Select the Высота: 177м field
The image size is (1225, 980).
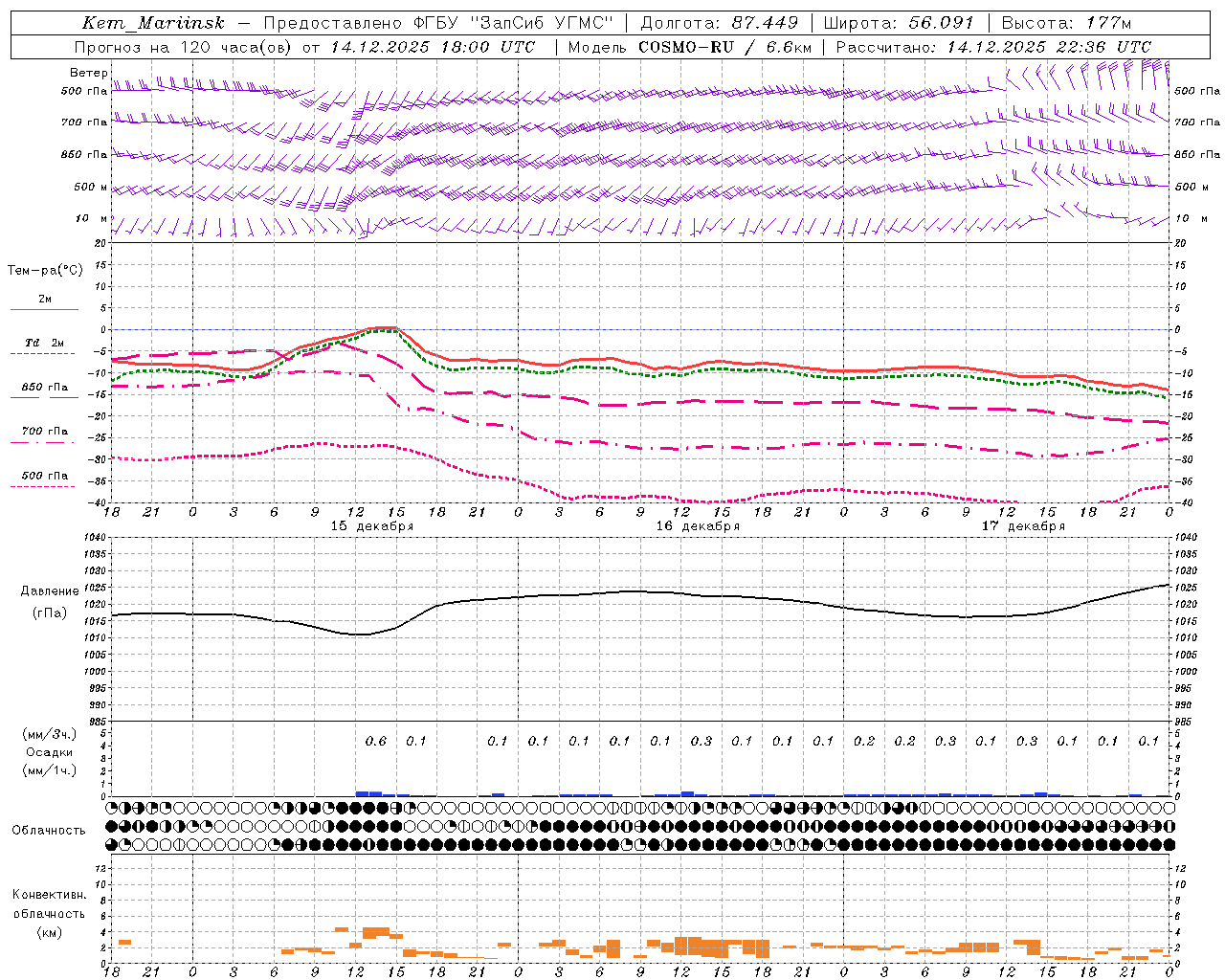(1065, 23)
